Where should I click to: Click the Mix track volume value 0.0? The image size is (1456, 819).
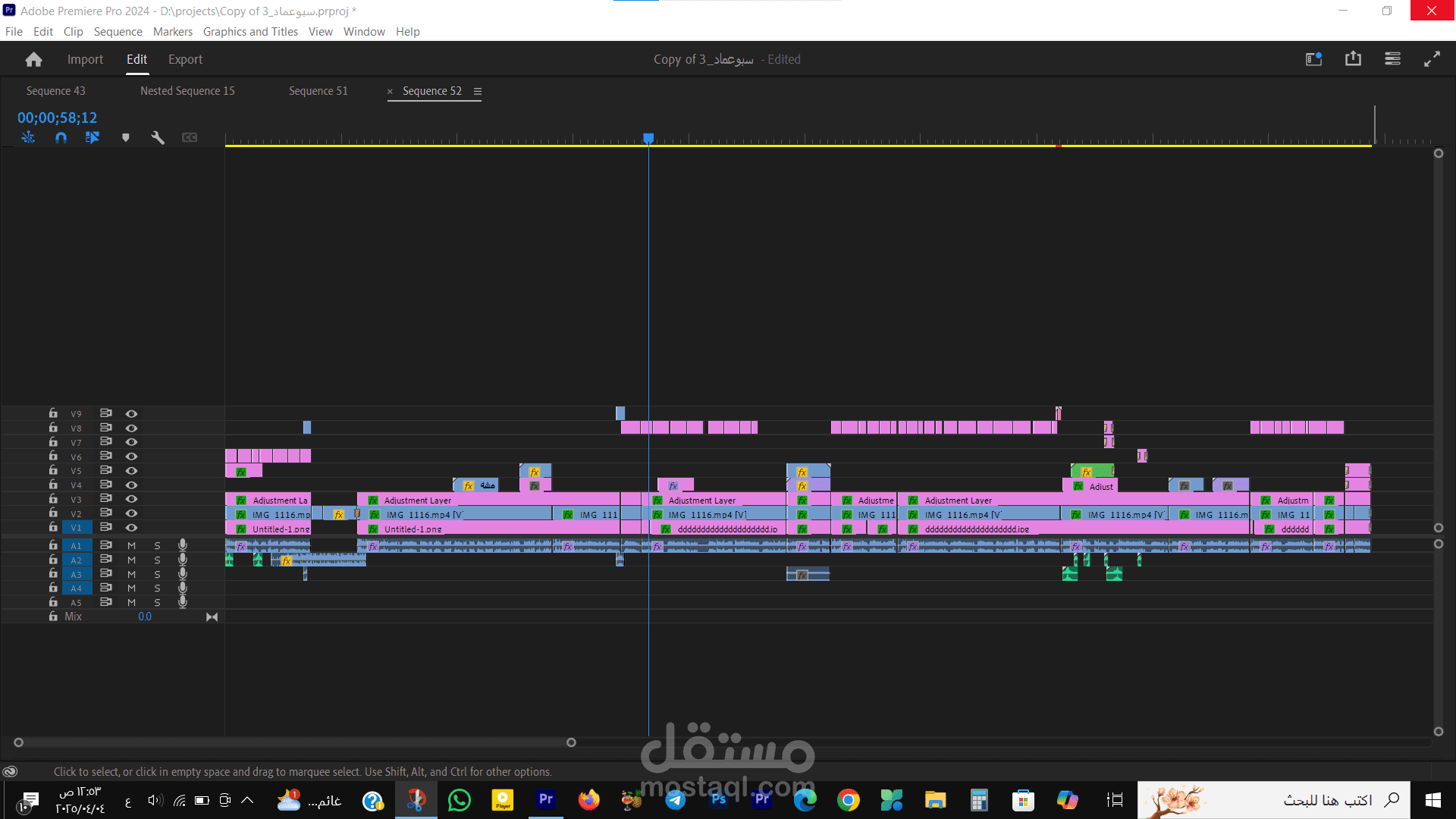coord(145,617)
